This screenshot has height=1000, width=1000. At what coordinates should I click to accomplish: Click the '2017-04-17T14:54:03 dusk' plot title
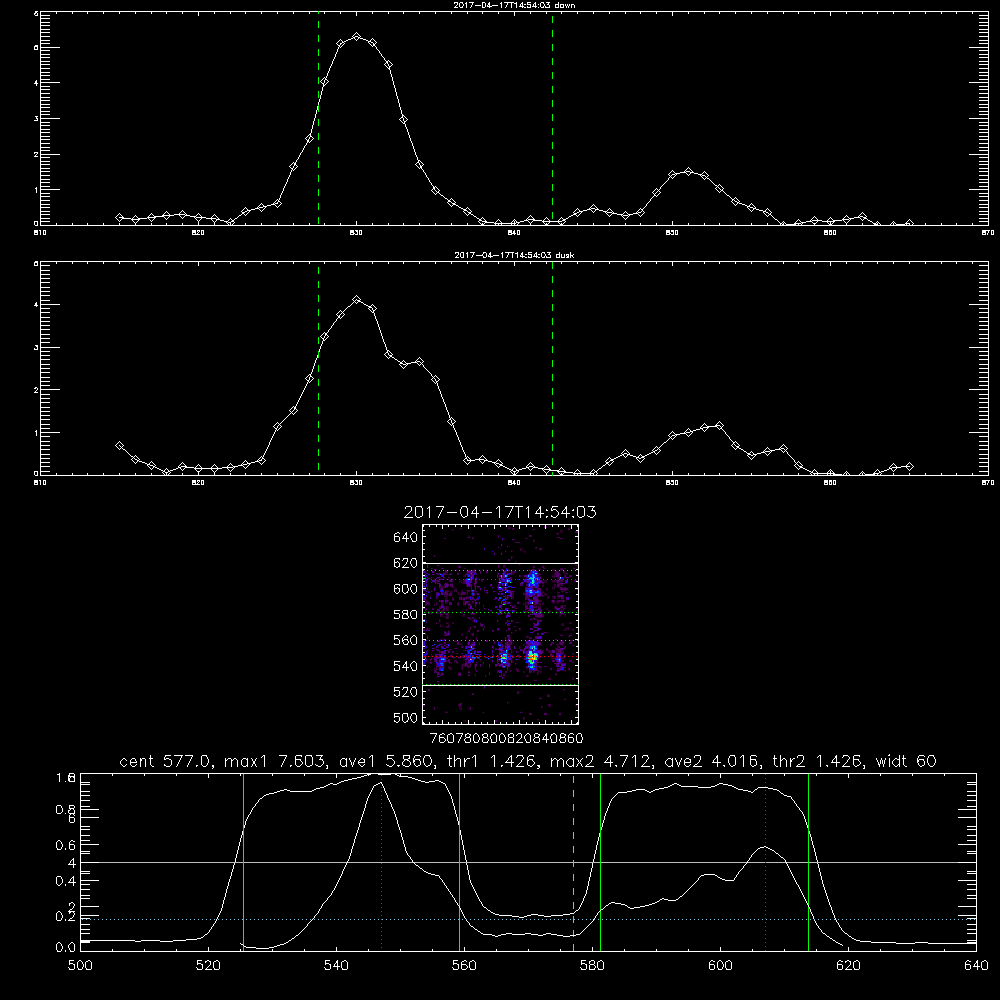pos(514,255)
